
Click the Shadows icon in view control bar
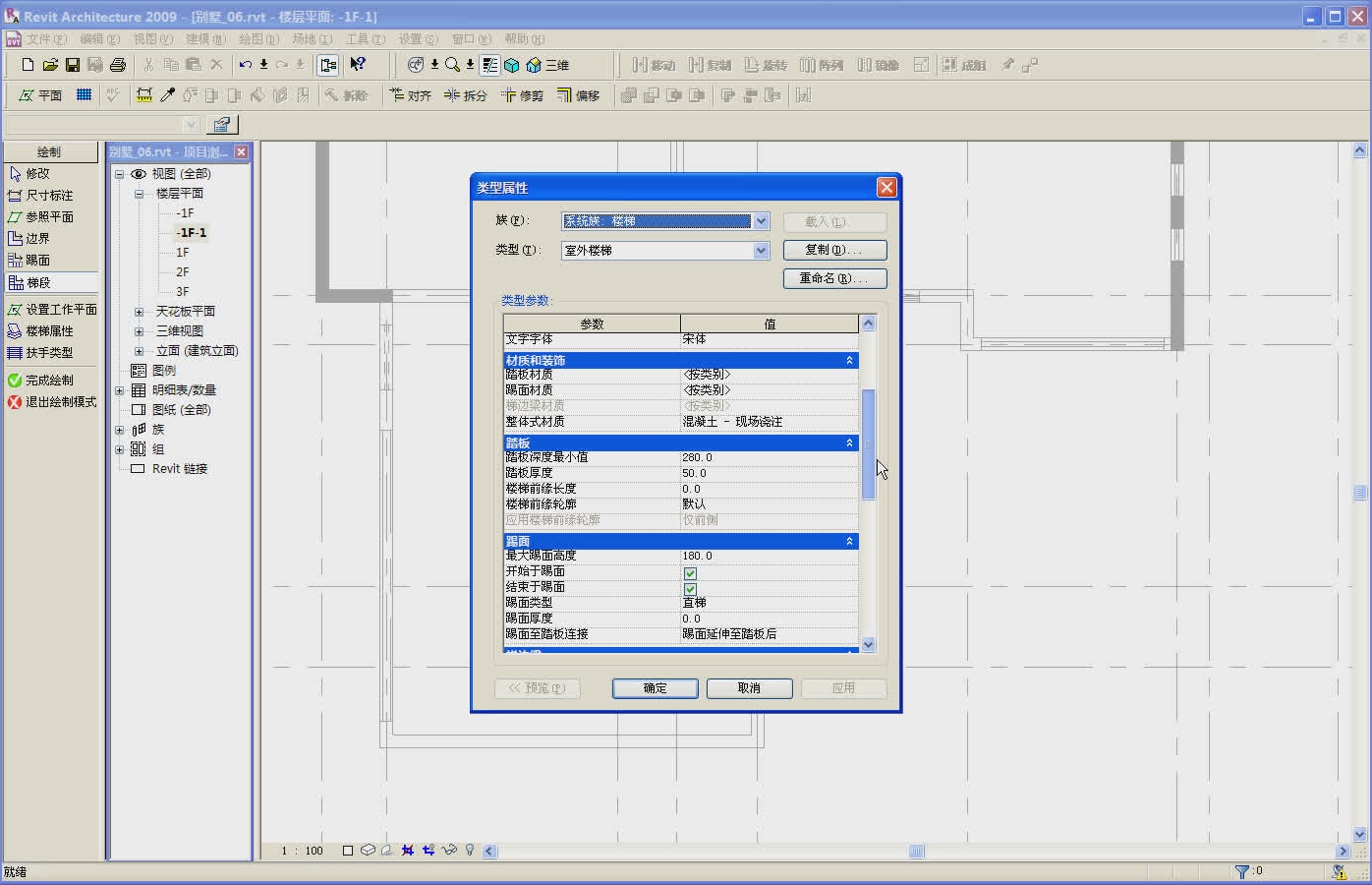[385, 851]
